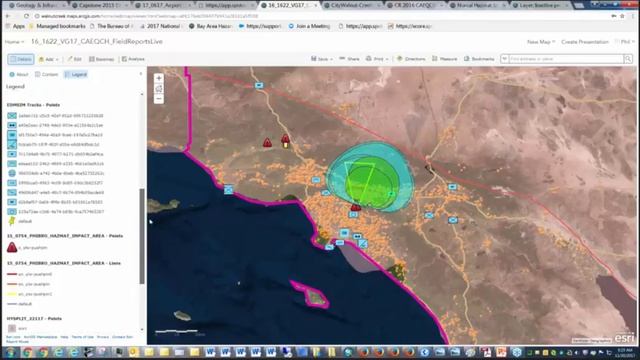Bookmark this page with the star
The width and height of the screenshot is (640, 360).
(x=622, y=16)
